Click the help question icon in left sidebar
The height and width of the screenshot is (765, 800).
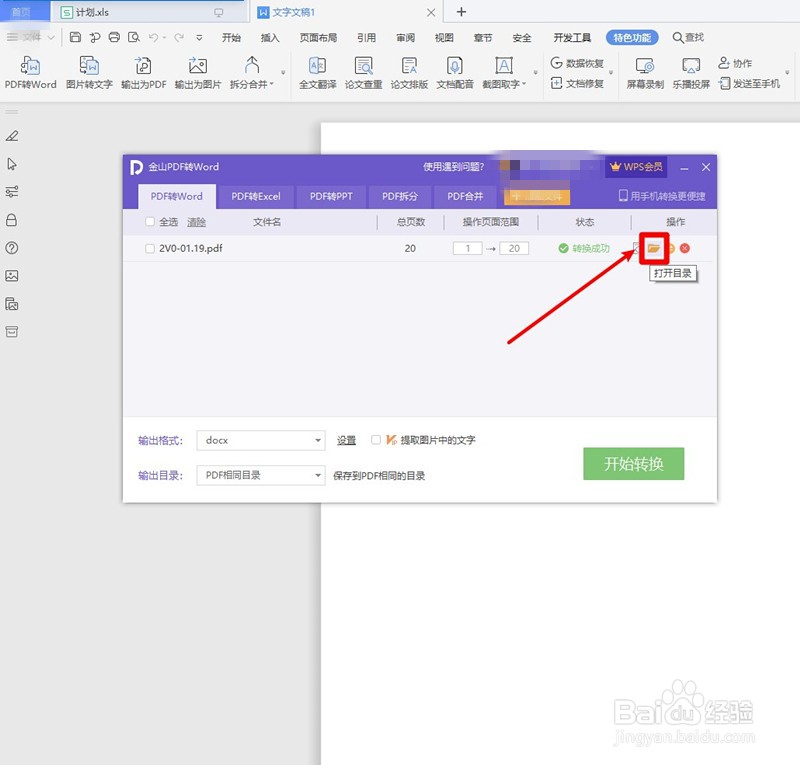(12, 248)
